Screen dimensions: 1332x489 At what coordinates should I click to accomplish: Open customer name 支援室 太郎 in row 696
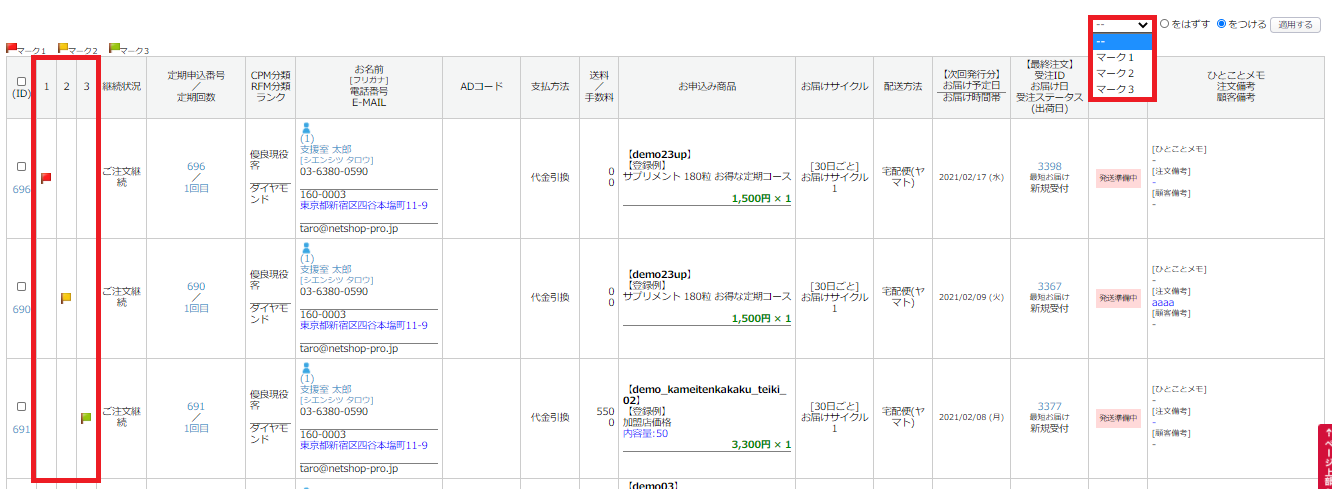325,149
